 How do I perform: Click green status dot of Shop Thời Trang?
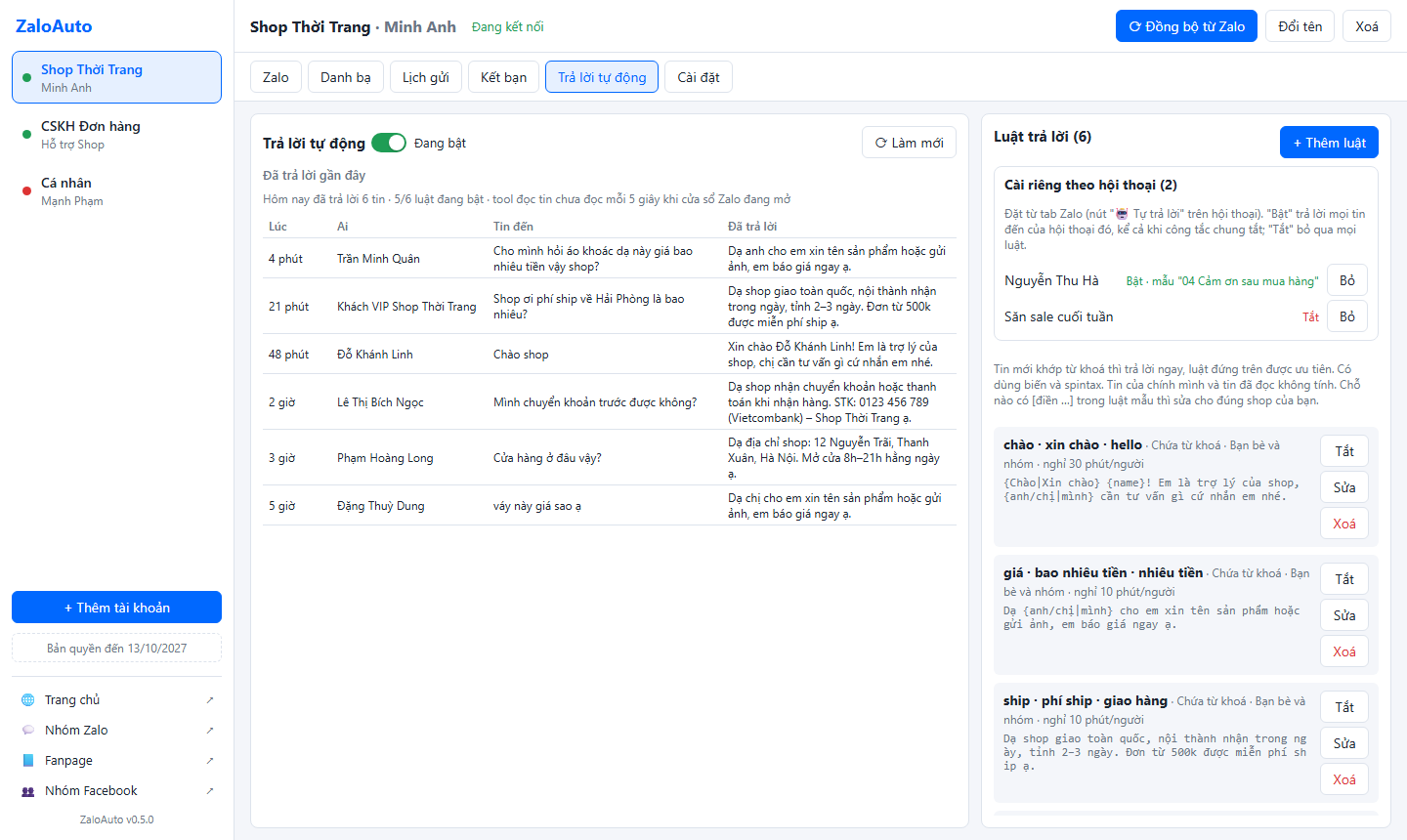coord(26,78)
